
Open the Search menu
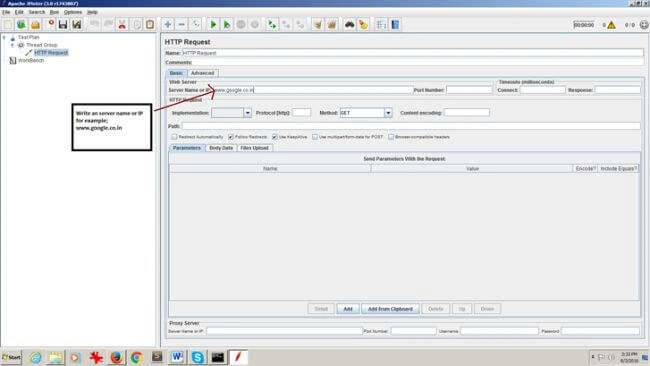pyautogui.click(x=36, y=12)
